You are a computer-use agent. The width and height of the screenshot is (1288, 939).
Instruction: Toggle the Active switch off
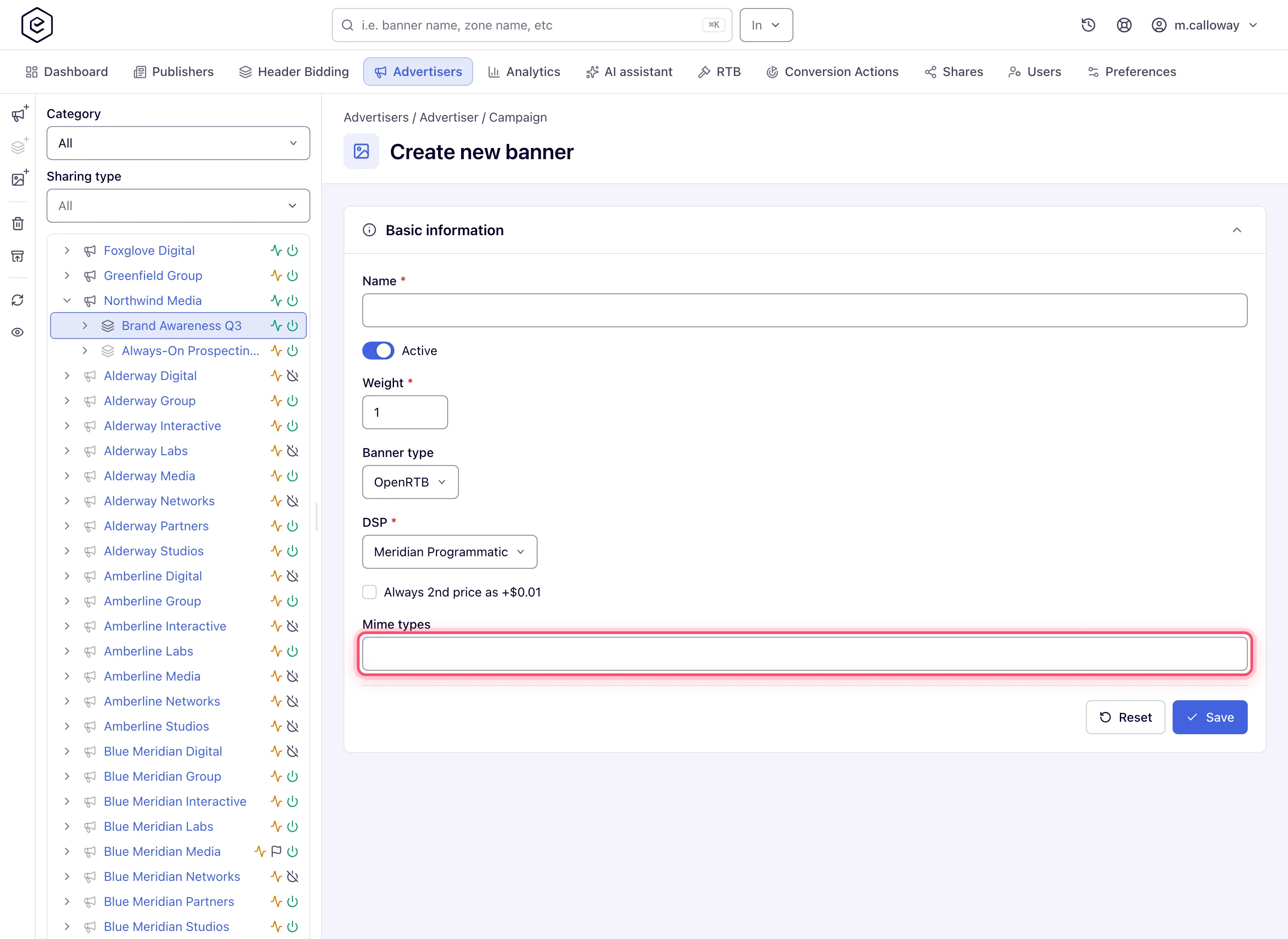click(378, 351)
